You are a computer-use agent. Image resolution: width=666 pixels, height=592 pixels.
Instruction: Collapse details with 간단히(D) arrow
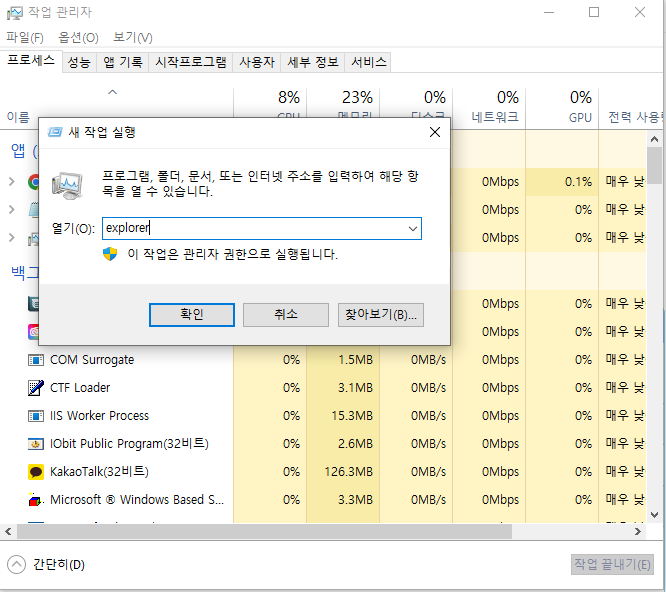[16, 564]
